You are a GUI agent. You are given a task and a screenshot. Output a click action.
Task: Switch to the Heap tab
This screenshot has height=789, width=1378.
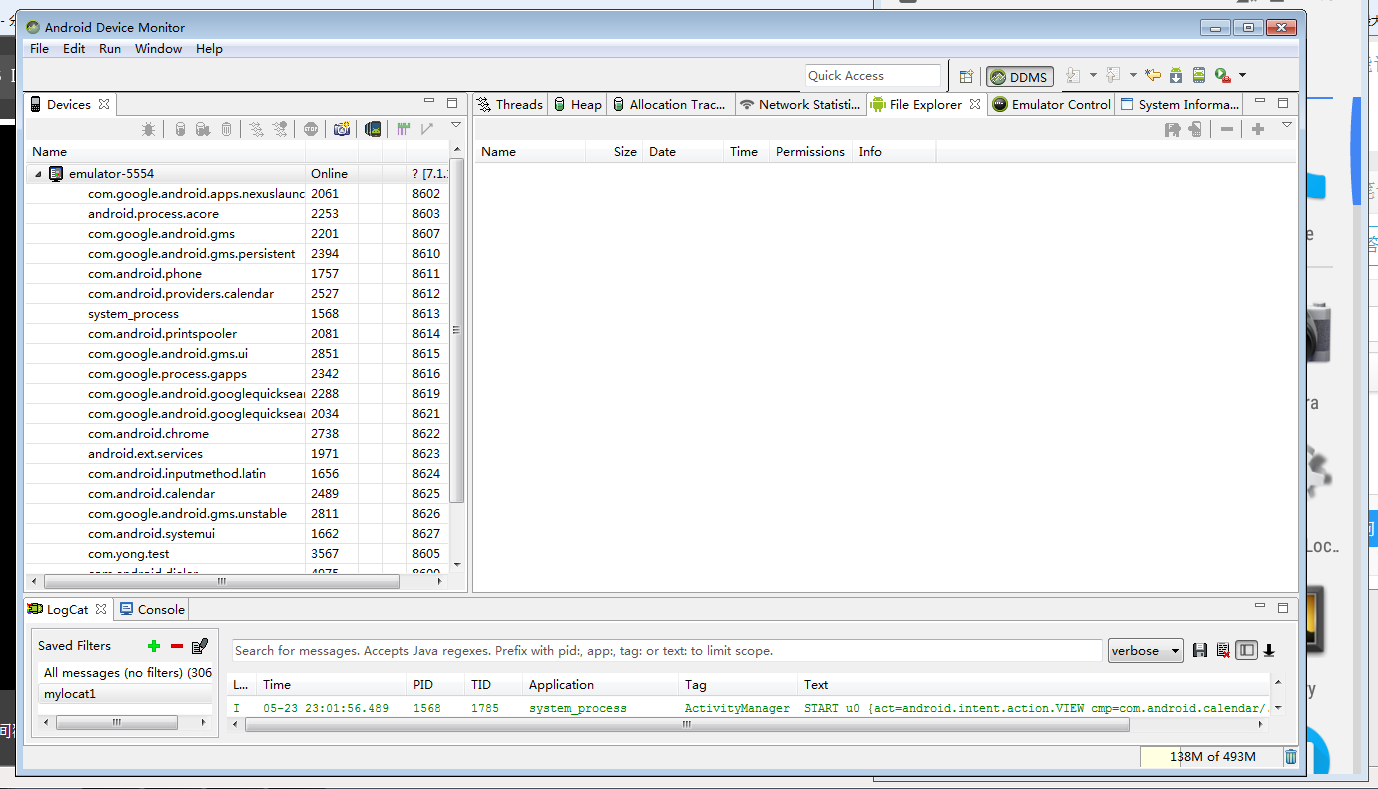coord(578,104)
